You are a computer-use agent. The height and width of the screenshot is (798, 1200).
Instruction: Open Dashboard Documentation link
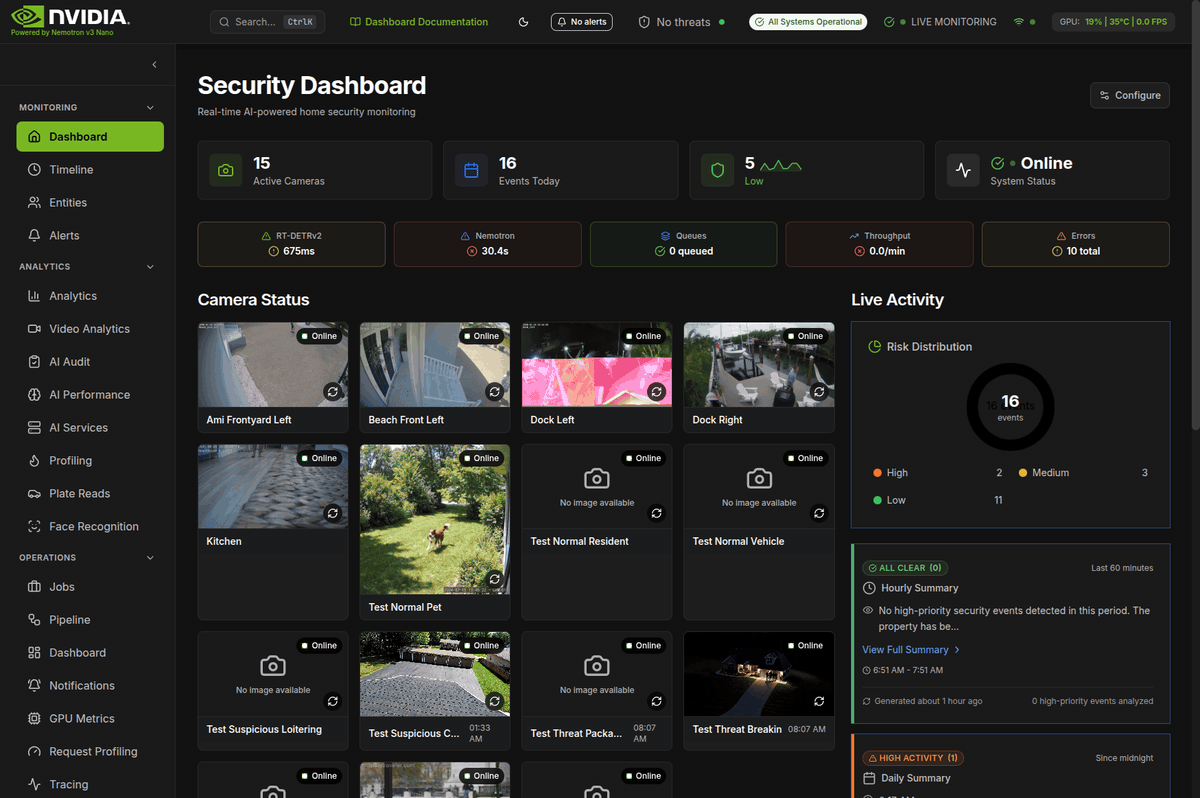click(419, 22)
